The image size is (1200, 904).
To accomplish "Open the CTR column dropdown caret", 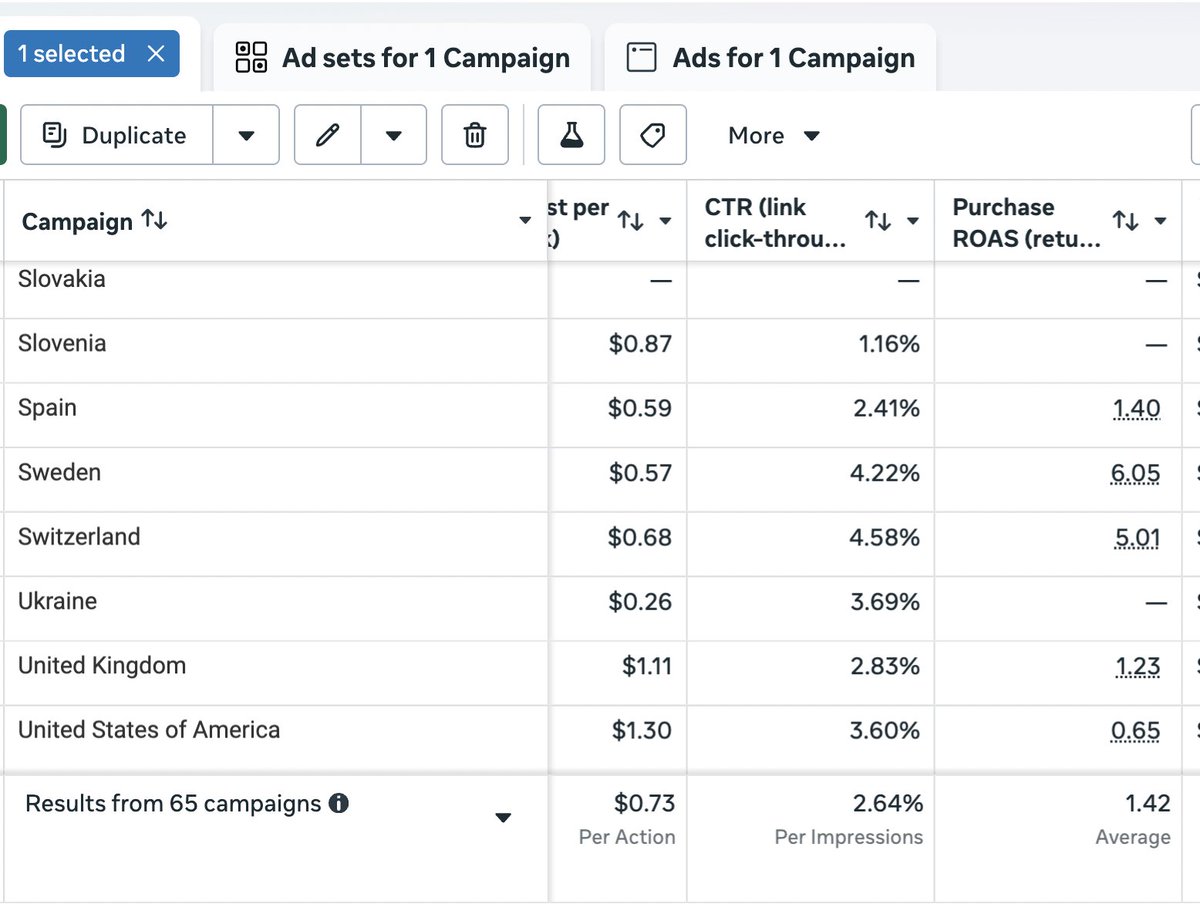I will (913, 221).
